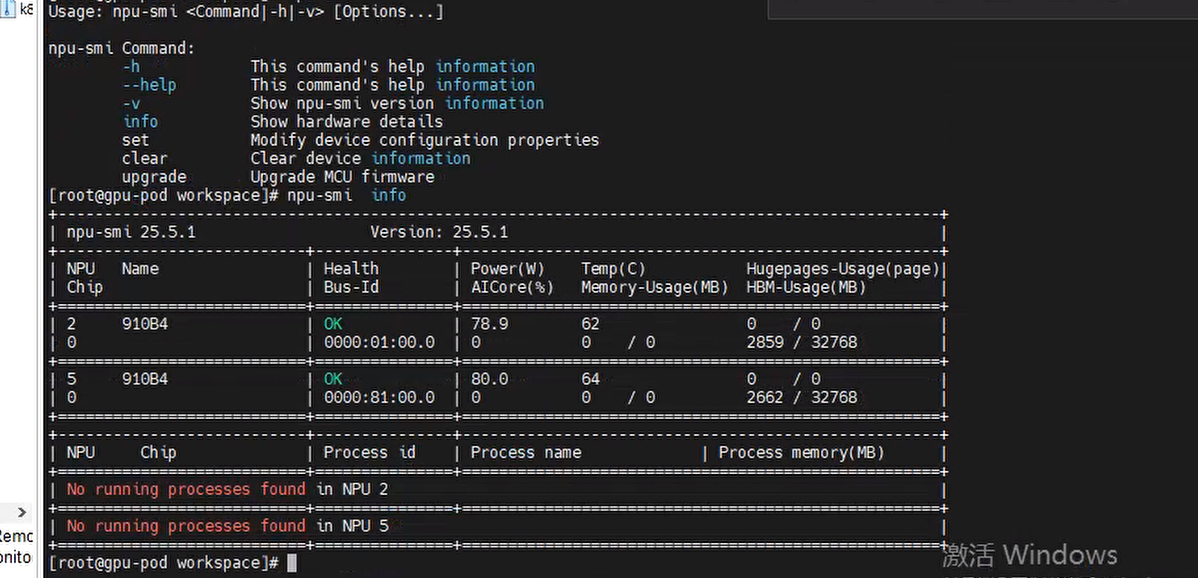Select the -h option text

[131, 66]
